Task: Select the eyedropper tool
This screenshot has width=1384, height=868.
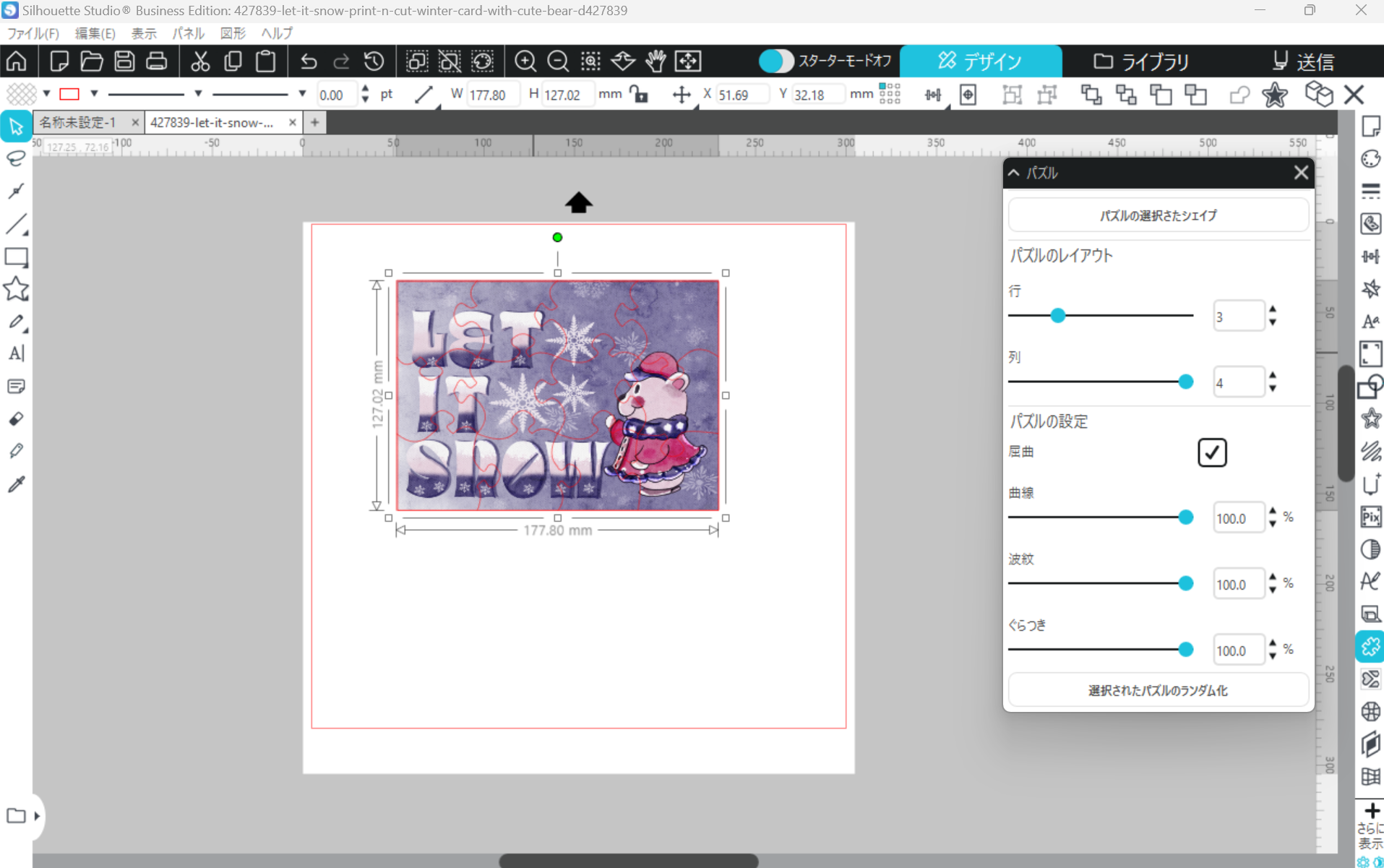Action: (16, 484)
